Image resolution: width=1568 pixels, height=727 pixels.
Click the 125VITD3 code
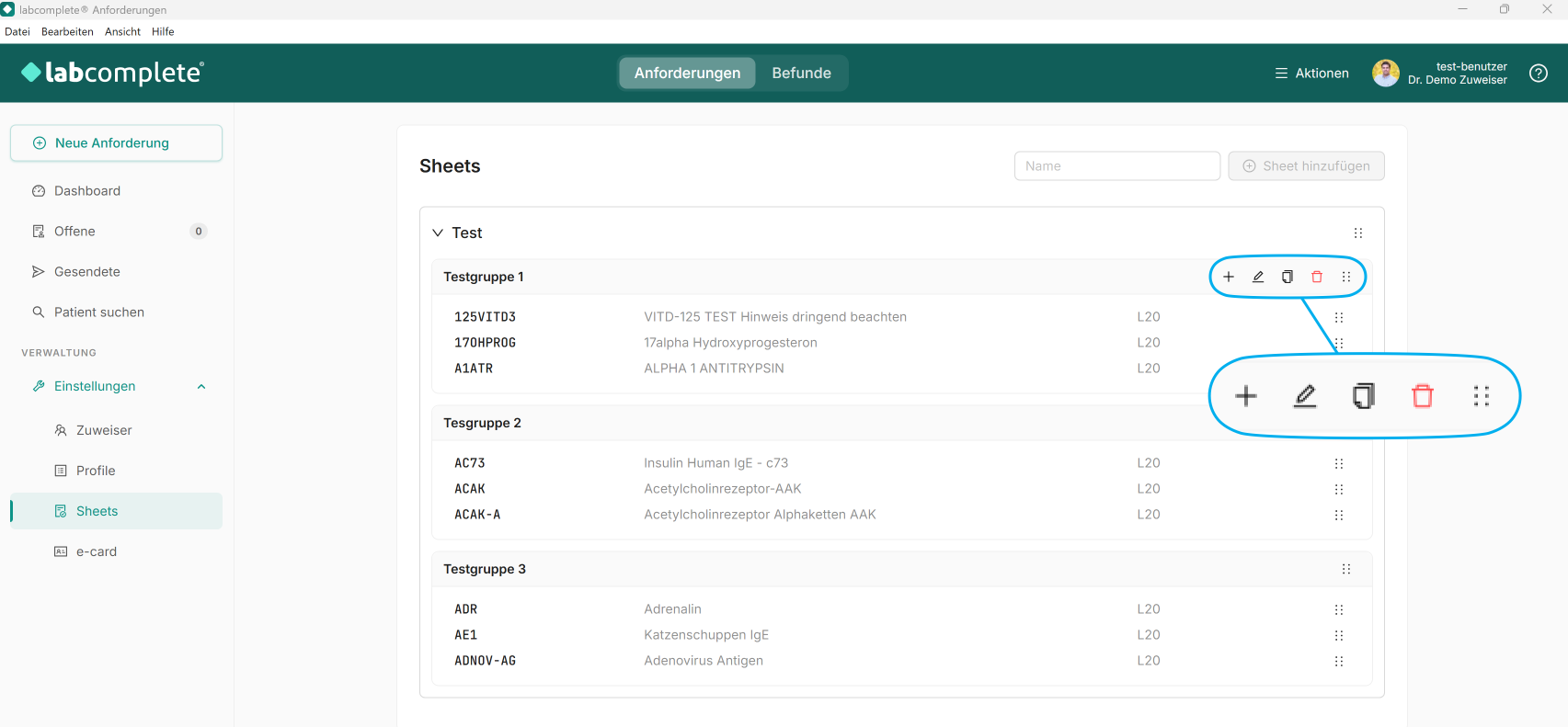coord(485,317)
